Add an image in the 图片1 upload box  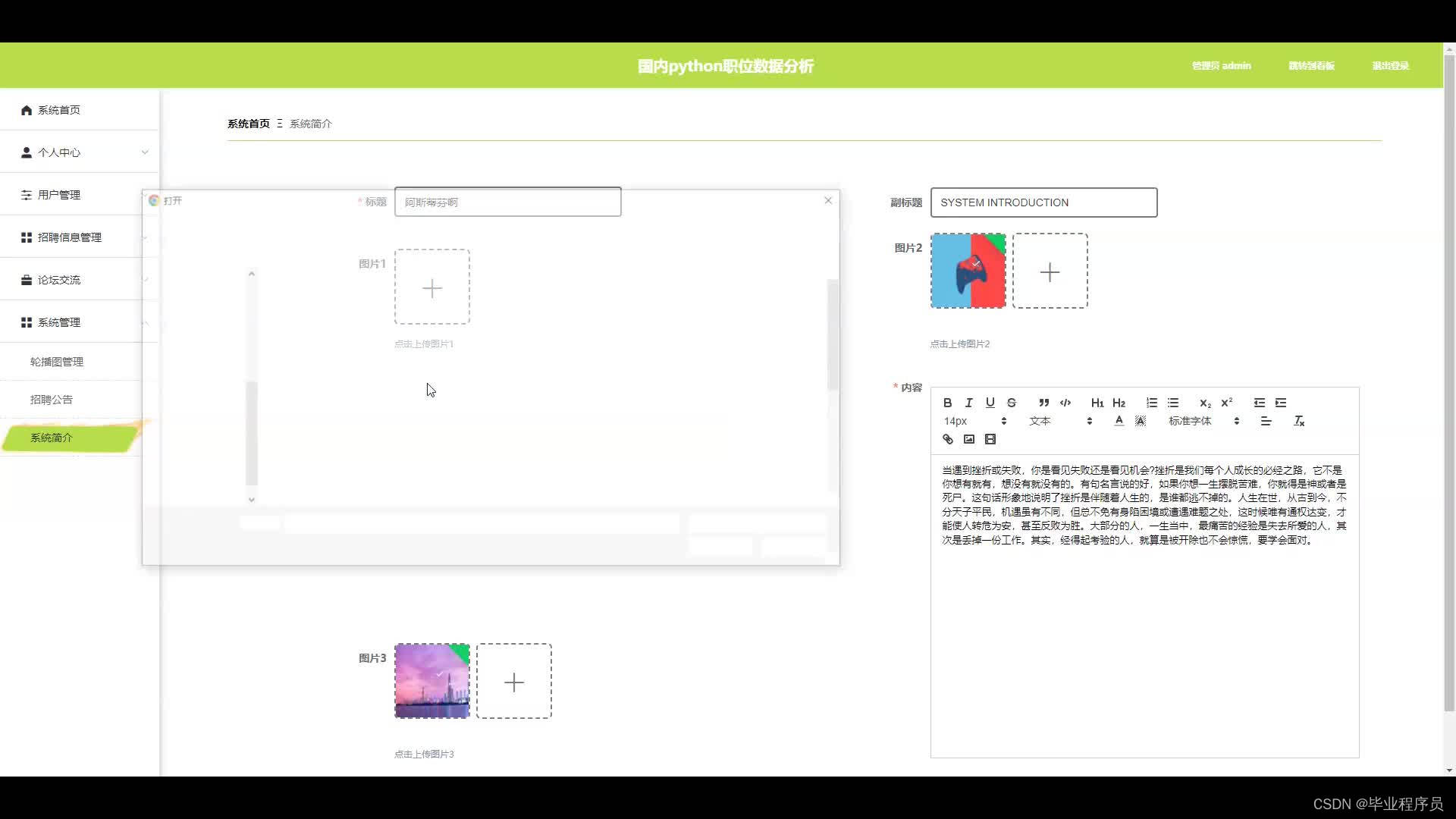click(x=432, y=287)
